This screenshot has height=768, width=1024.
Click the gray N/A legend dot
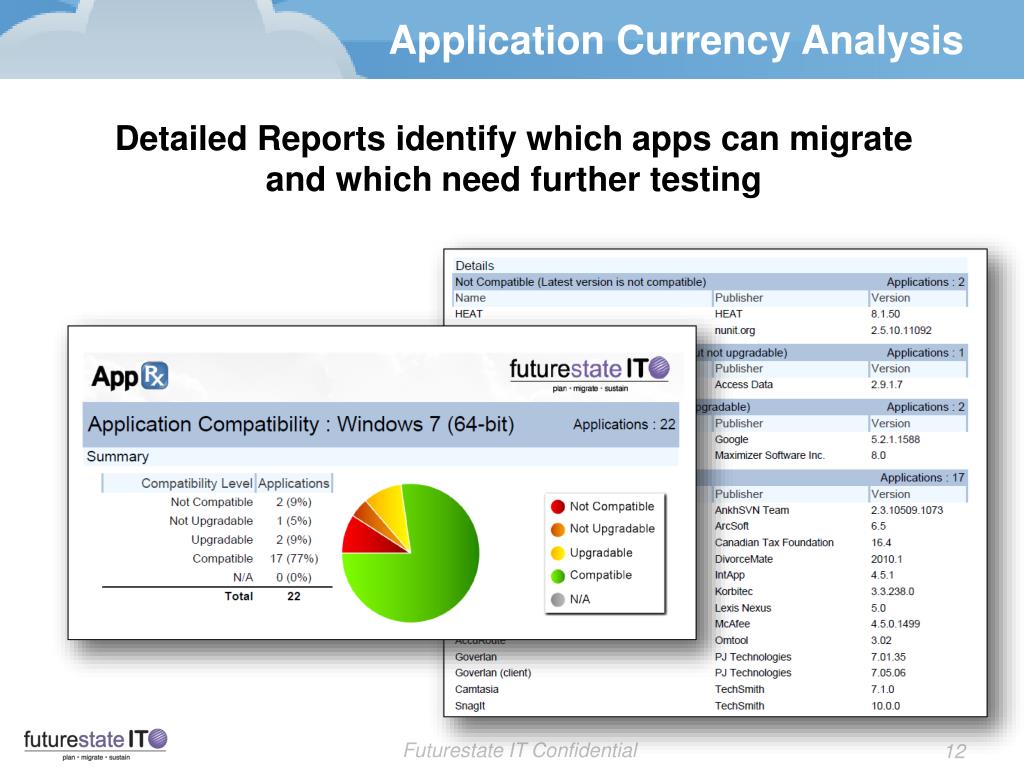coord(558,600)
